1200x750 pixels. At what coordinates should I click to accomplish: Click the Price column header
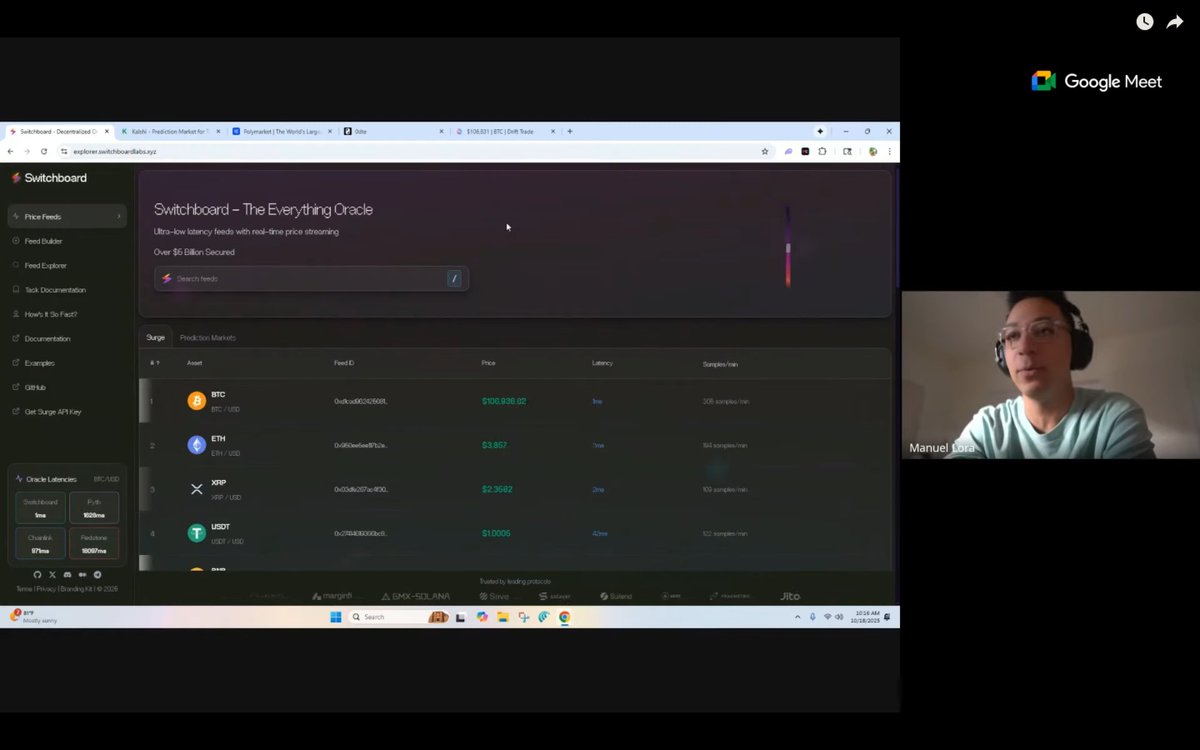tap(488, 363)
